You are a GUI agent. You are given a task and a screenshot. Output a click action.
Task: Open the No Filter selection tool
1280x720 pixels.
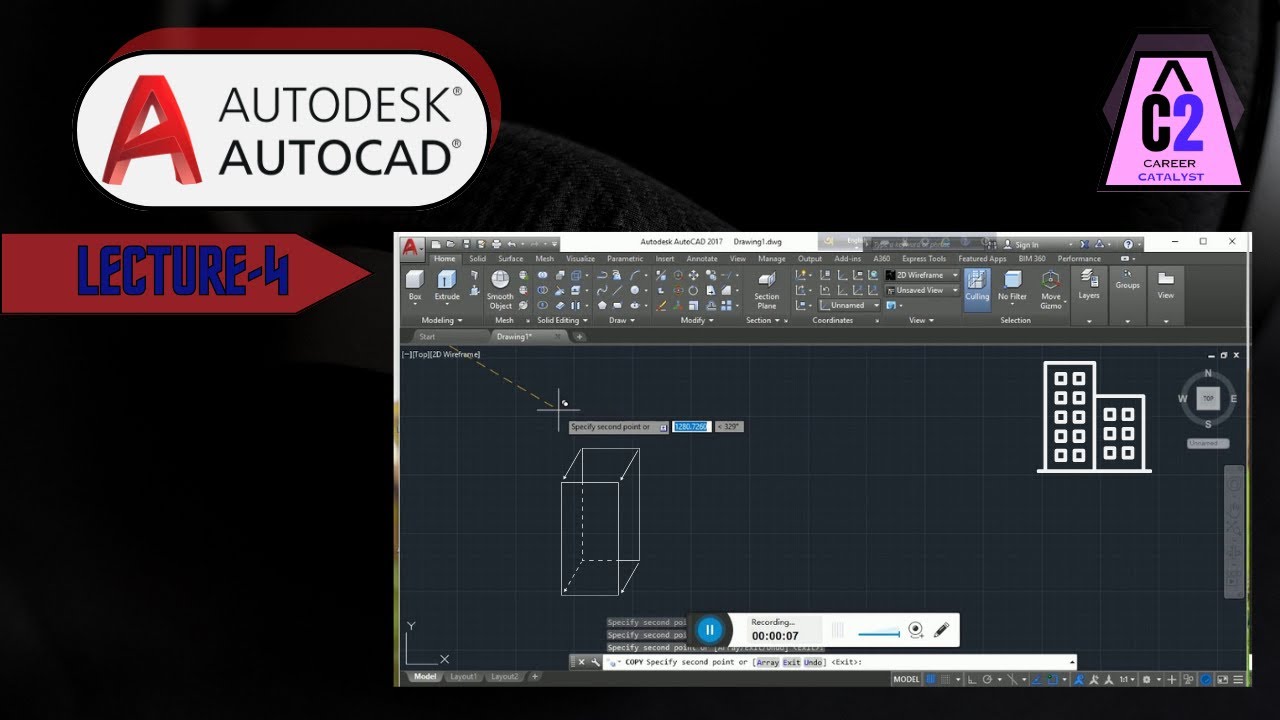click(x=1012, y=287)
